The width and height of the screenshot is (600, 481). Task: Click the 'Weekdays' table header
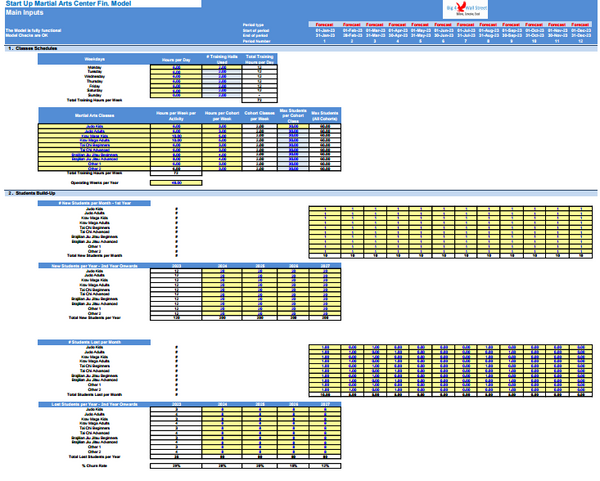[x=93, y=60]
